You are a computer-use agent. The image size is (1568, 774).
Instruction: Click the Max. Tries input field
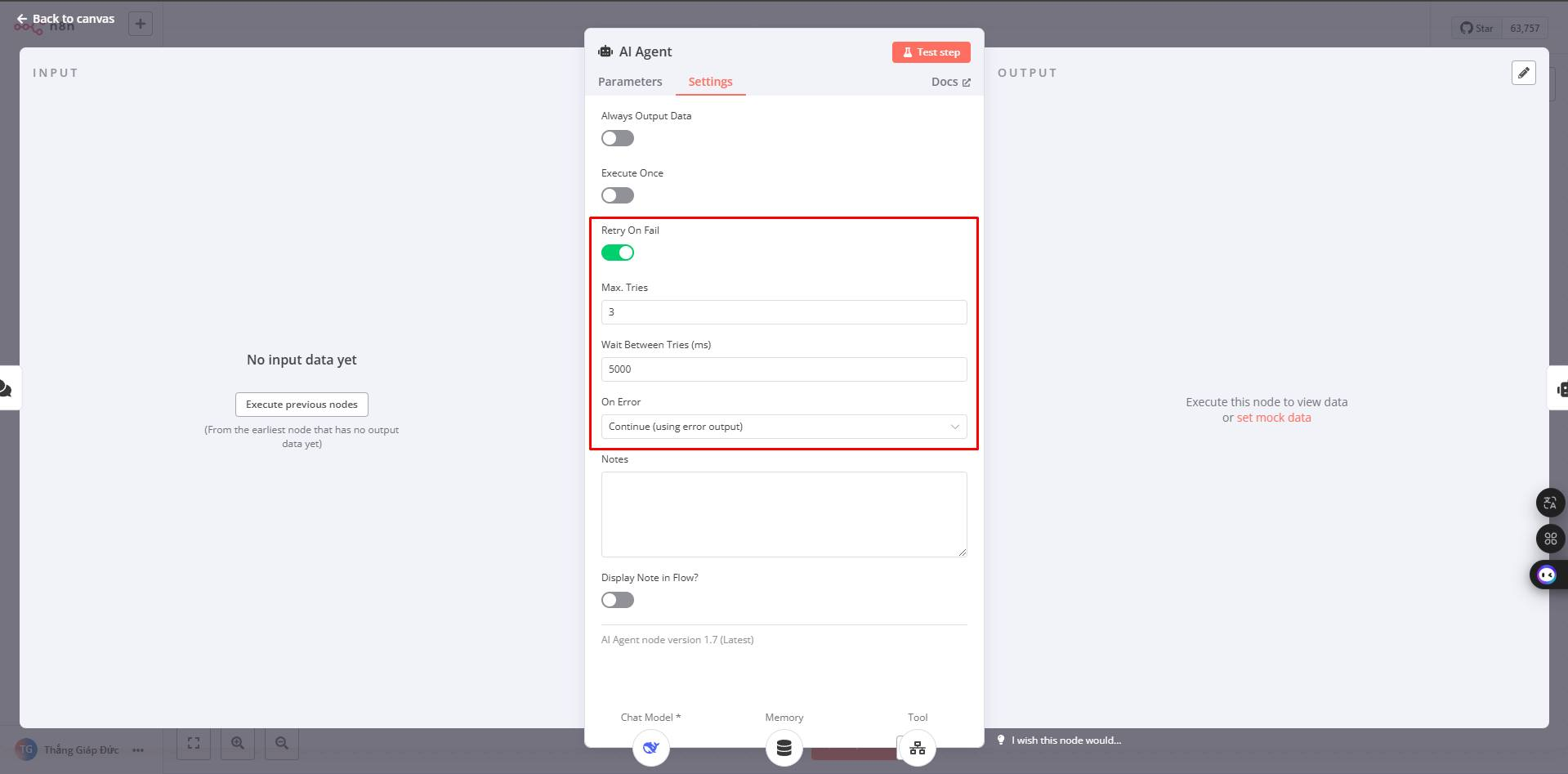click(x=784, y=312)
